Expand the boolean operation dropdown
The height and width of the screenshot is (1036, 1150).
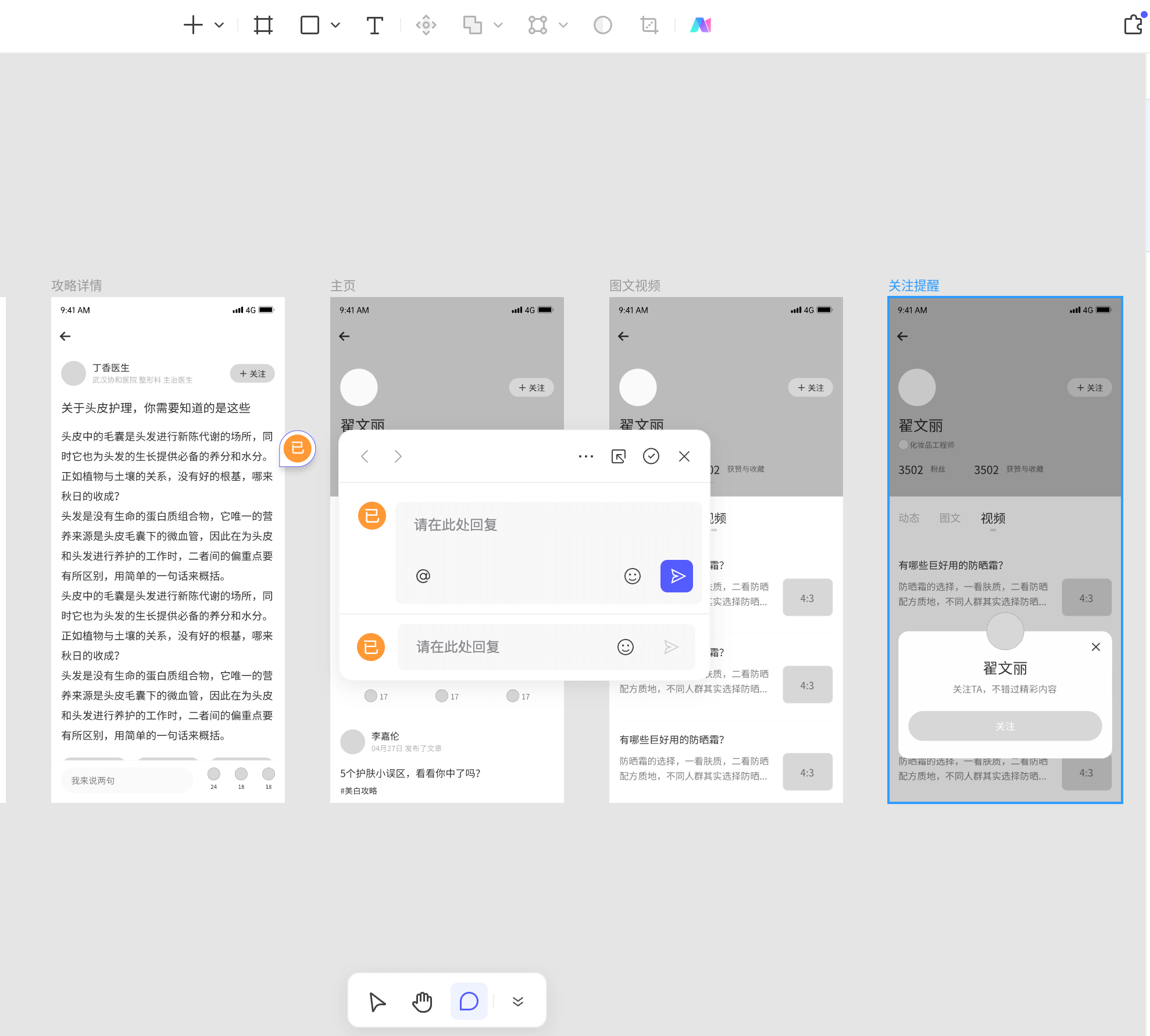coord(498,25)
